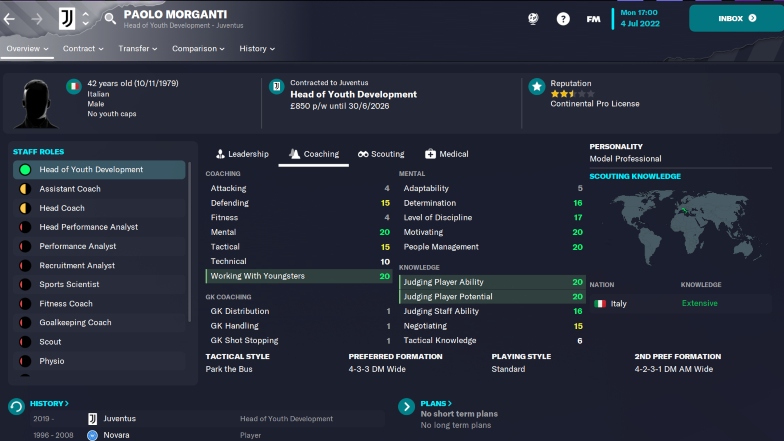Click the forward navigation arrow
This screenshot has height=441, width=784.
[36, 19]
